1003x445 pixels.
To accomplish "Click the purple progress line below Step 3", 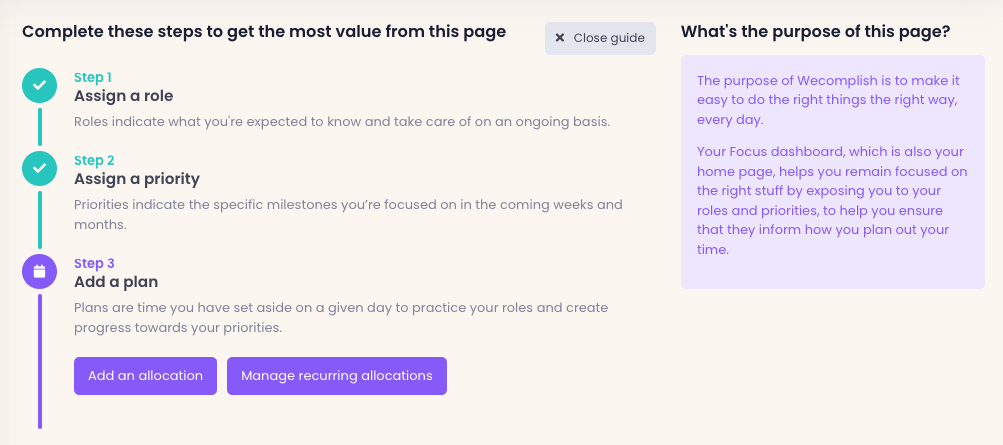I will pyautogui.click(x=39, y=360).
